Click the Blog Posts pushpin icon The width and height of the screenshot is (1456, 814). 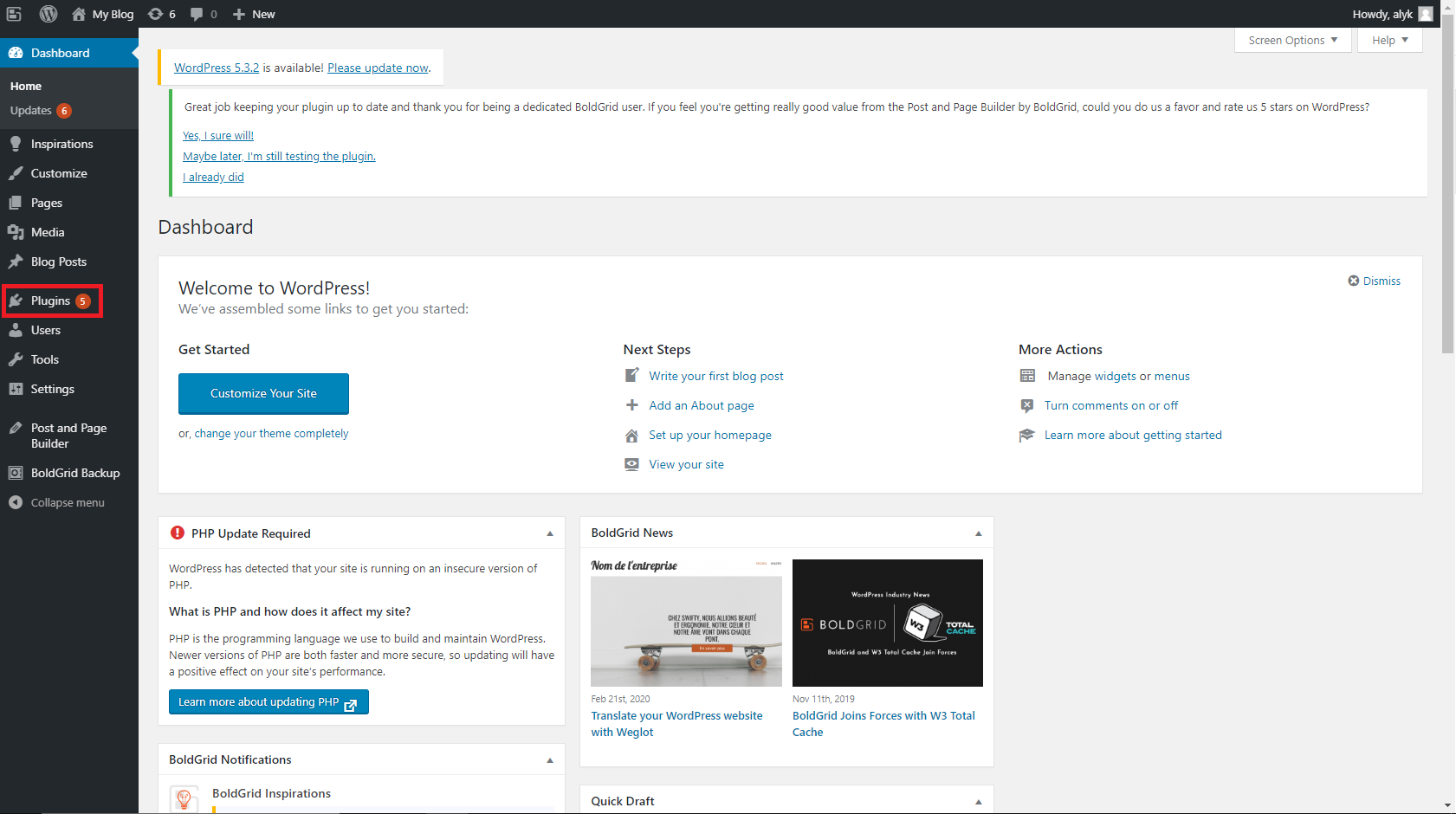coord(16,262)
